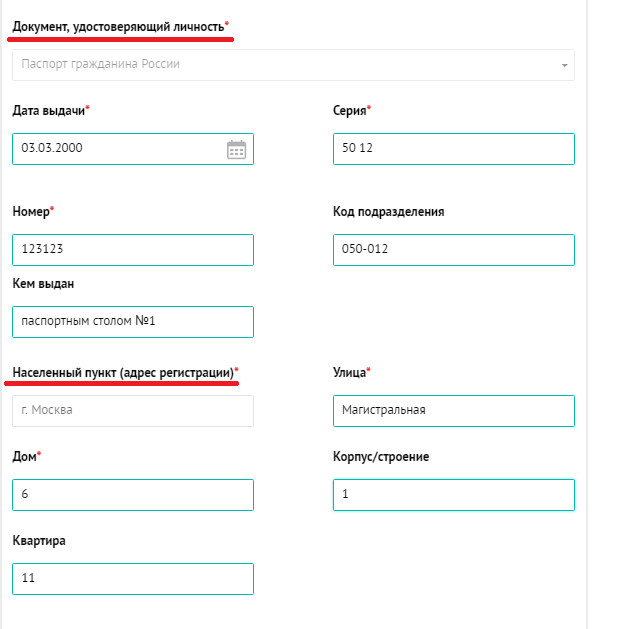This screenshot has height=629, width=620.
Task: Click the Квартира label text
Action: pos(38,541)
